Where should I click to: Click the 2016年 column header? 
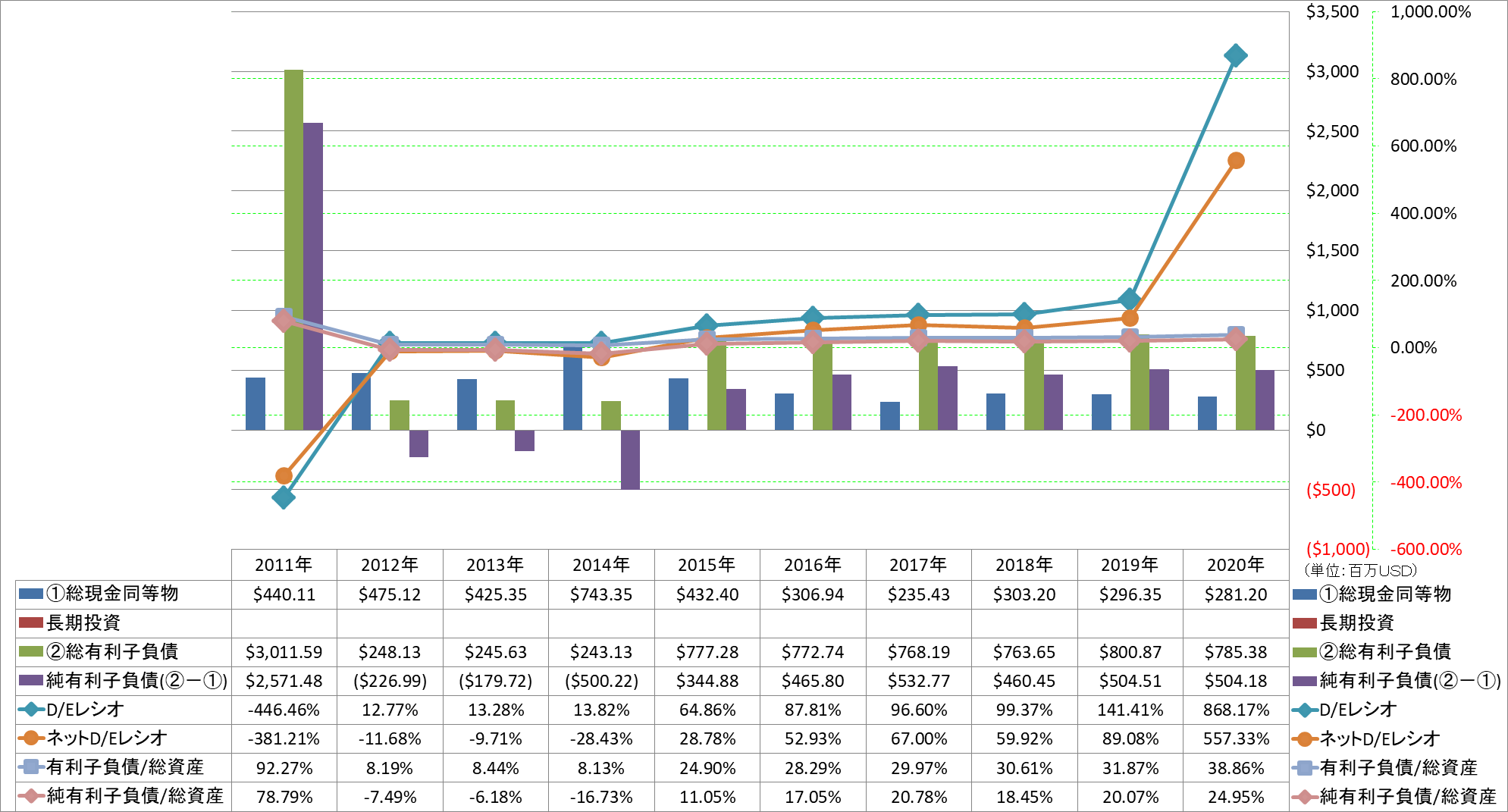pyautogui.click(x=813, y=565)
